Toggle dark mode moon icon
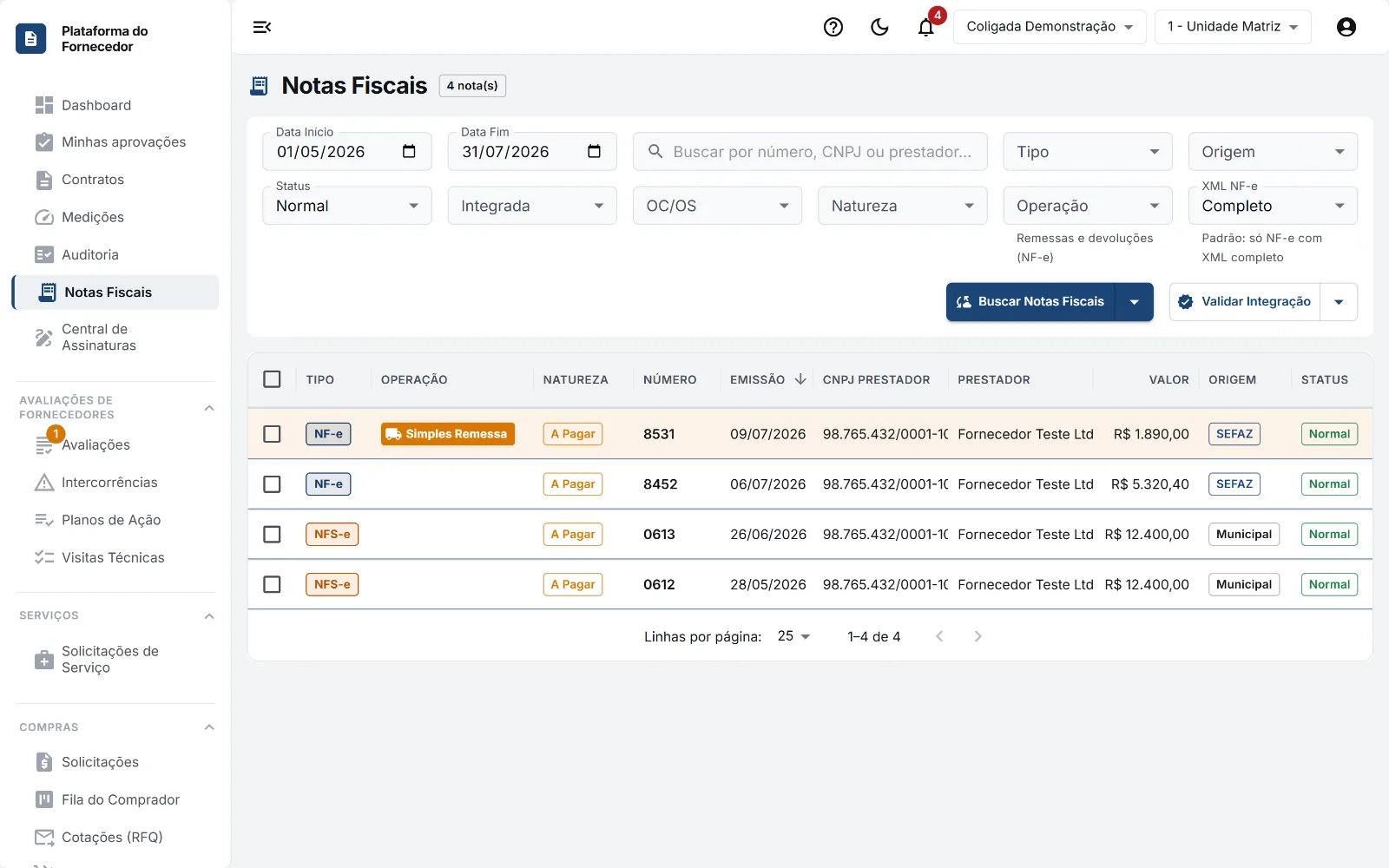Image resolution: width=1389 pixels, height=868 pixels. 879,27
